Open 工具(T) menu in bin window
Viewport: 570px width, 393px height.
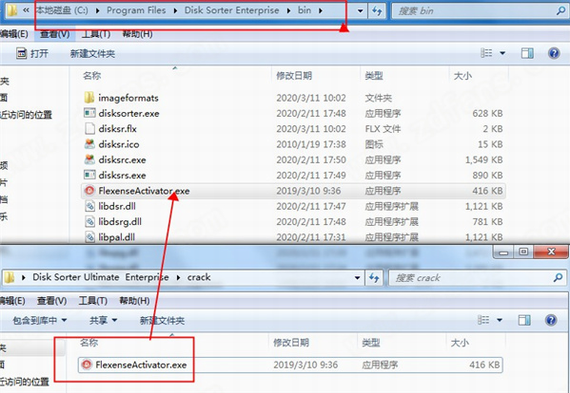(96, 34)
